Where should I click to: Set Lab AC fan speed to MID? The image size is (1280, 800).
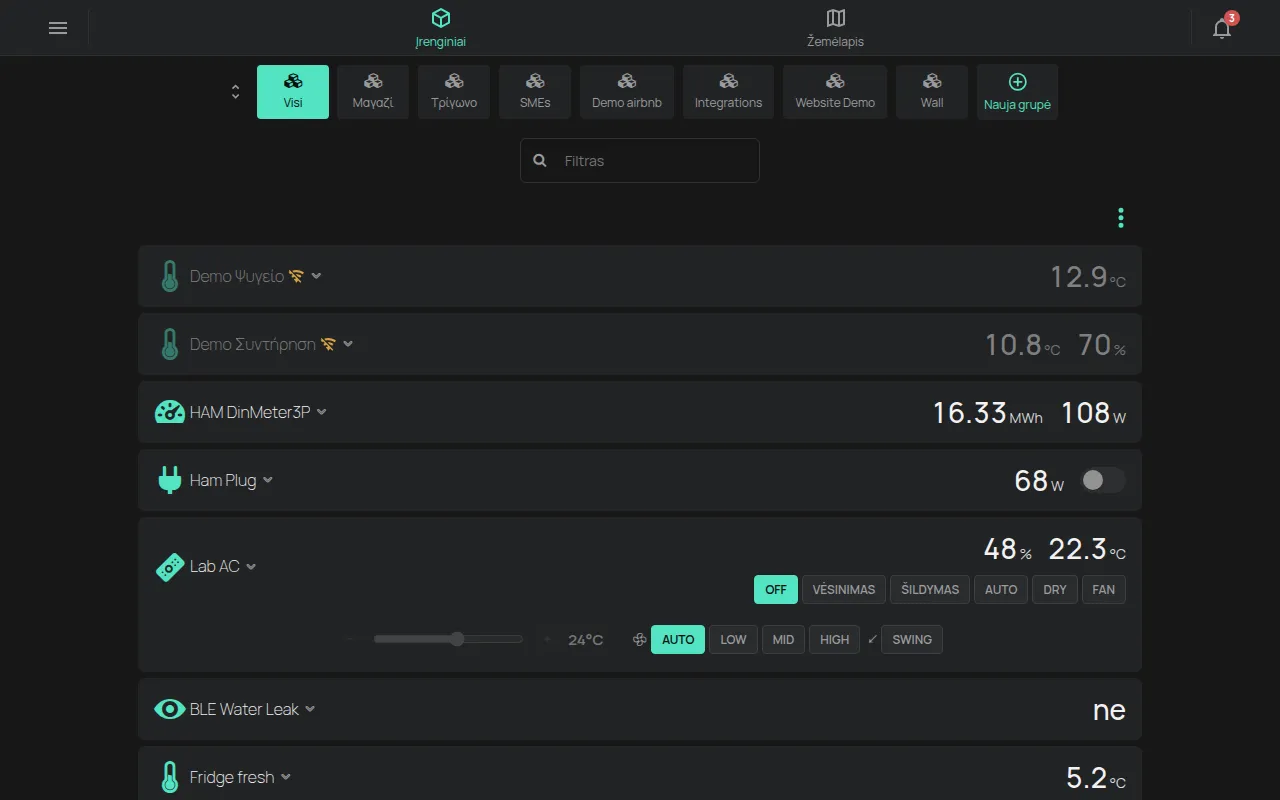784,639
